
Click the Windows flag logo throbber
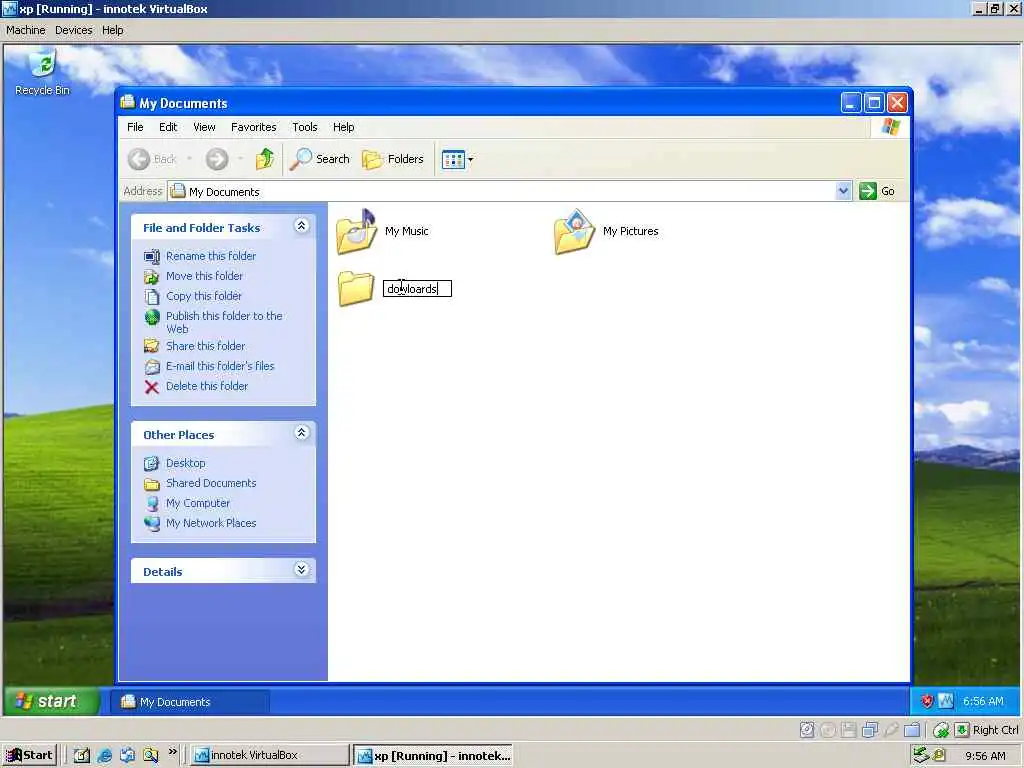(890, 127)
